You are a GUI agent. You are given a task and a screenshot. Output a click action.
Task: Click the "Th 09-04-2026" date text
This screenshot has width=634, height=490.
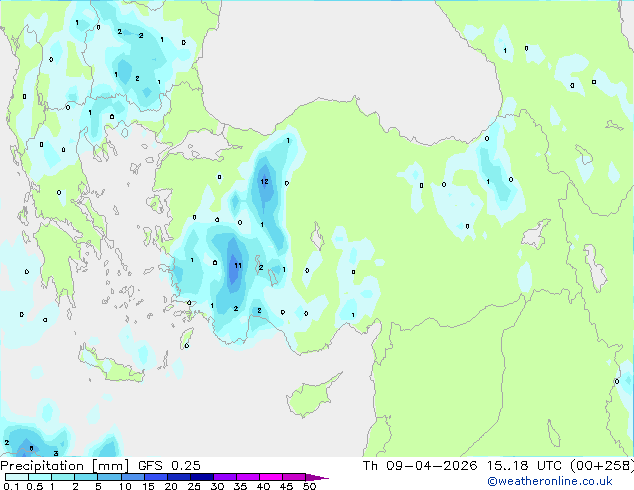coord(420,466)
